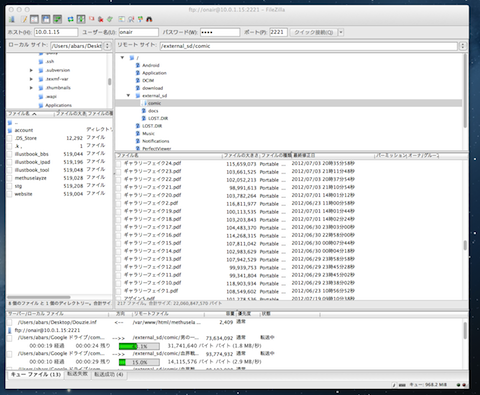The width and height of the screenshot is (480, 395).
Task: Select website in the local file list
Action: 23,194
